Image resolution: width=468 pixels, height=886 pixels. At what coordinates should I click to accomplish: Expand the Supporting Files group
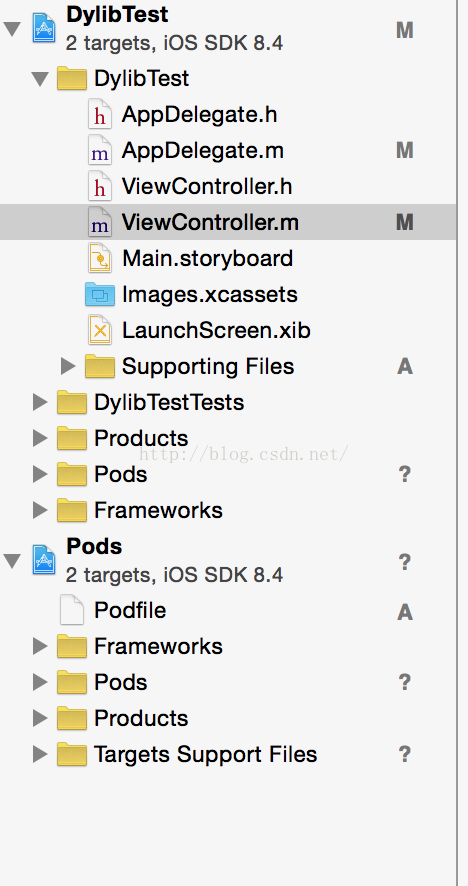[68, 366]
